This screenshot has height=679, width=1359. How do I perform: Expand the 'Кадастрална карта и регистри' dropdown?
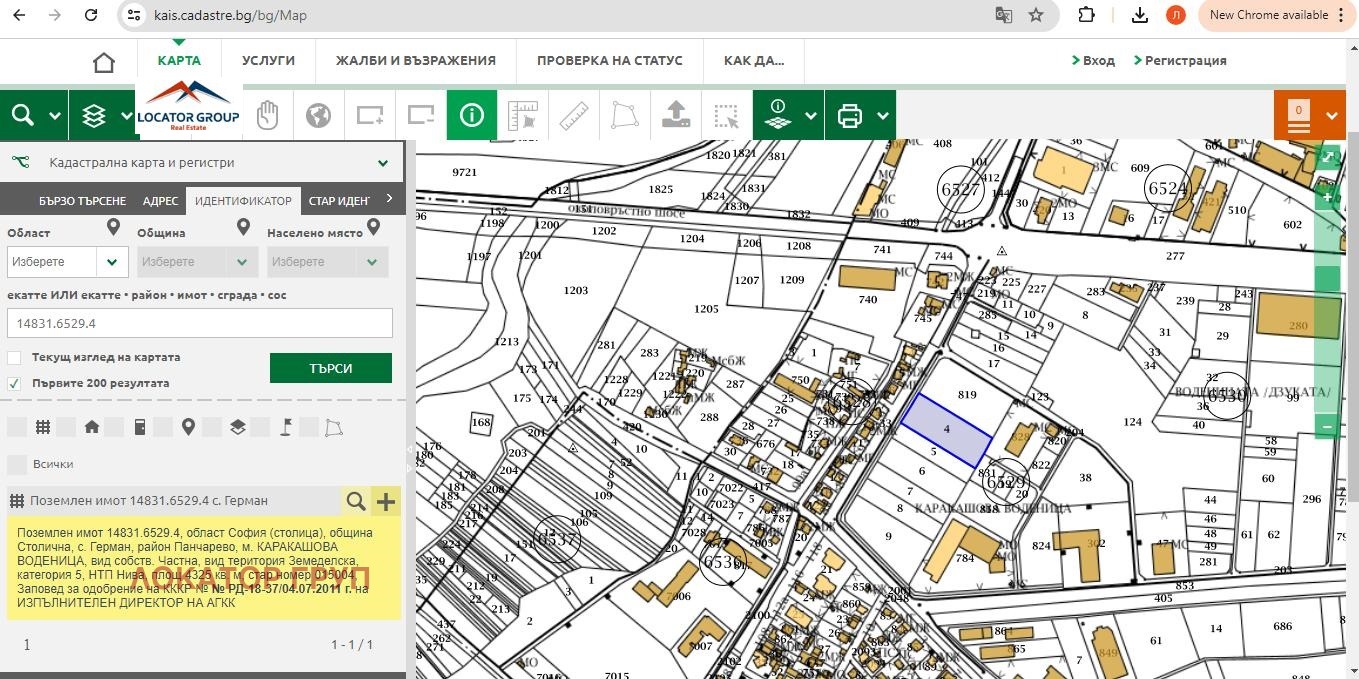pyautogui.click(x=382, y=163)
